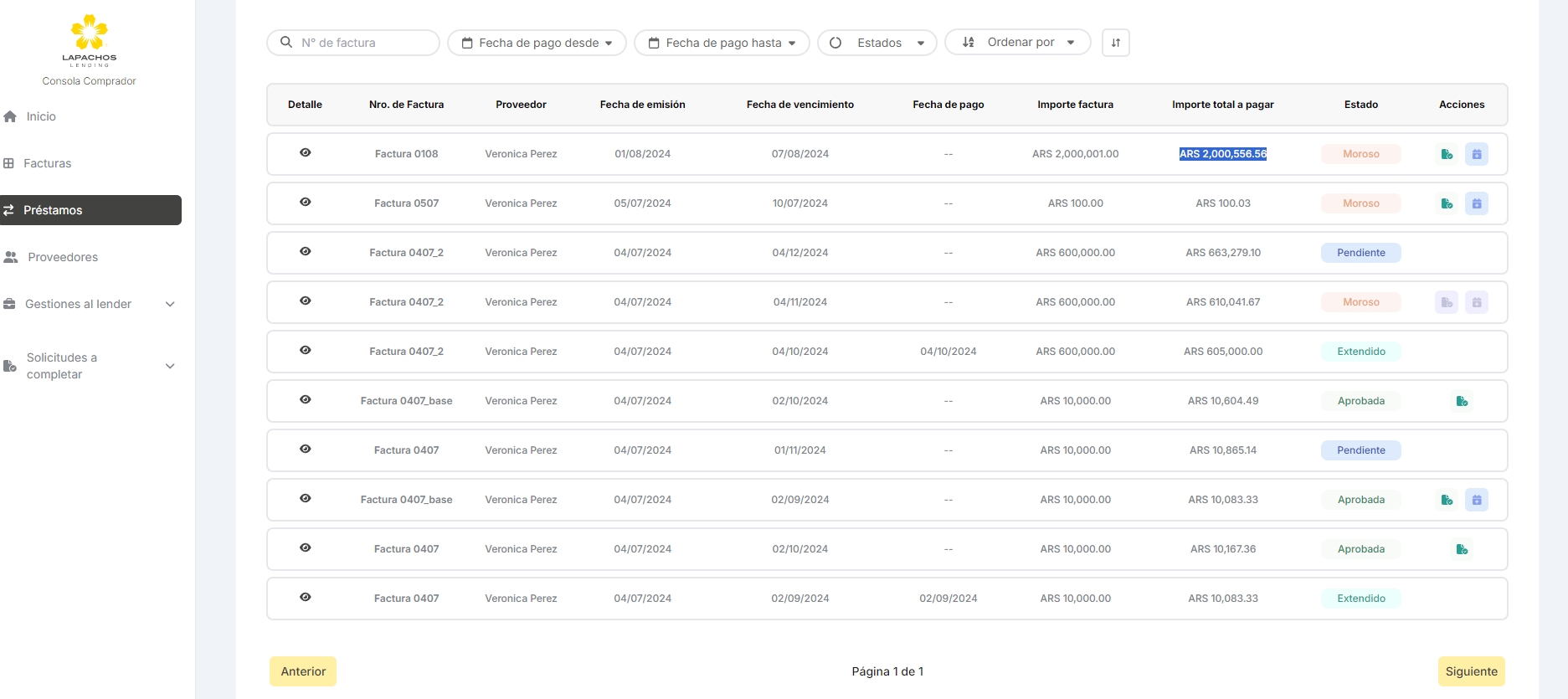Click the calendar icon in the ARS 10,083.33 Aprobada row

pyautogui.click(x=1477, y=500)
